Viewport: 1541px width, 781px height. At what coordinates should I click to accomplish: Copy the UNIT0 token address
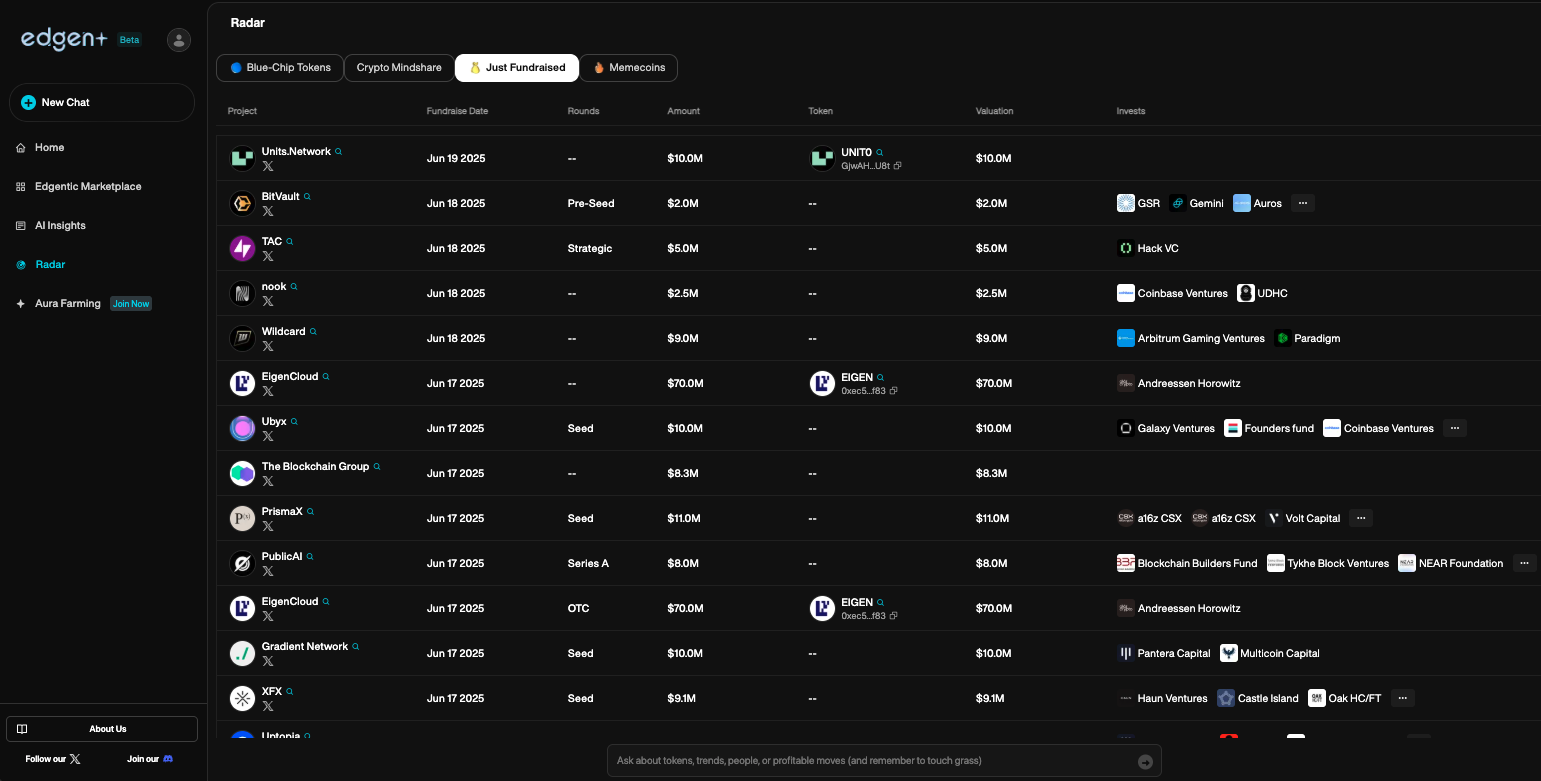[897, 166]
